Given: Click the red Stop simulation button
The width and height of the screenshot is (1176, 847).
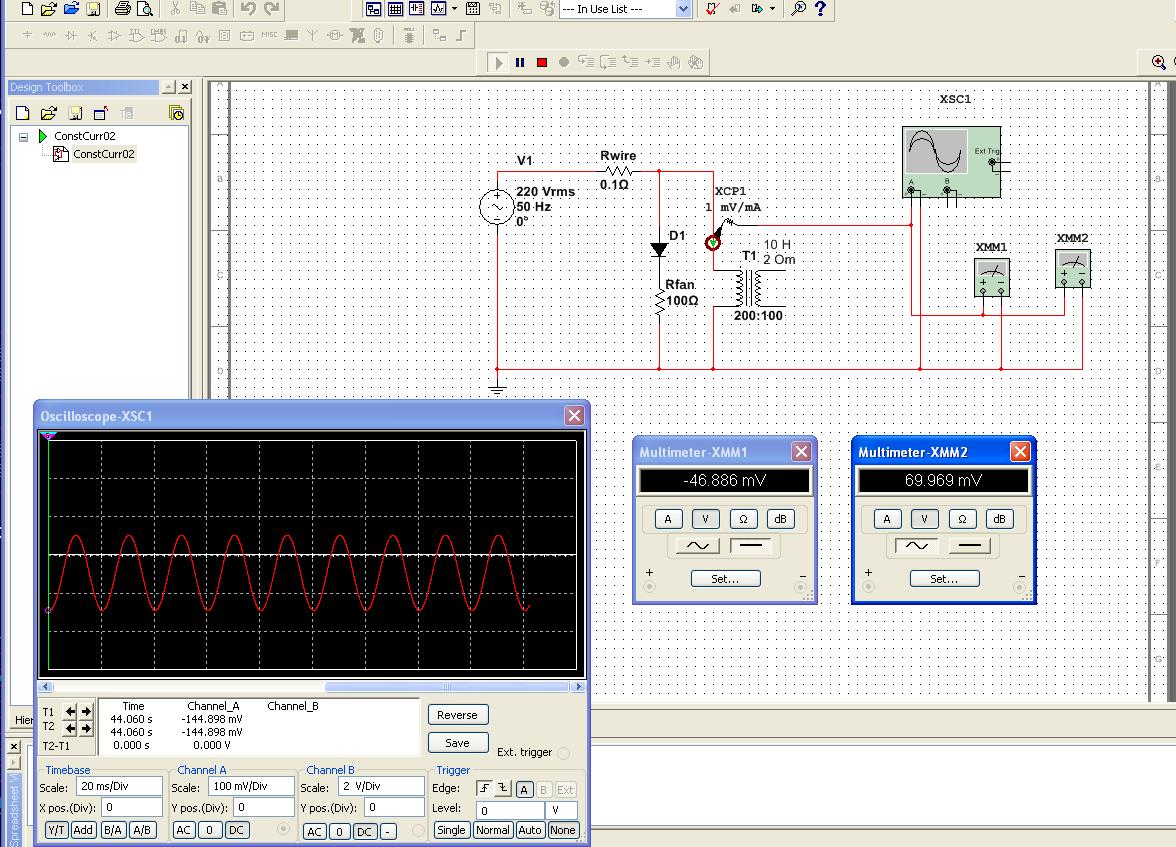Looking at the screenshot, I should pyautogui.click(x=542, y=62).
